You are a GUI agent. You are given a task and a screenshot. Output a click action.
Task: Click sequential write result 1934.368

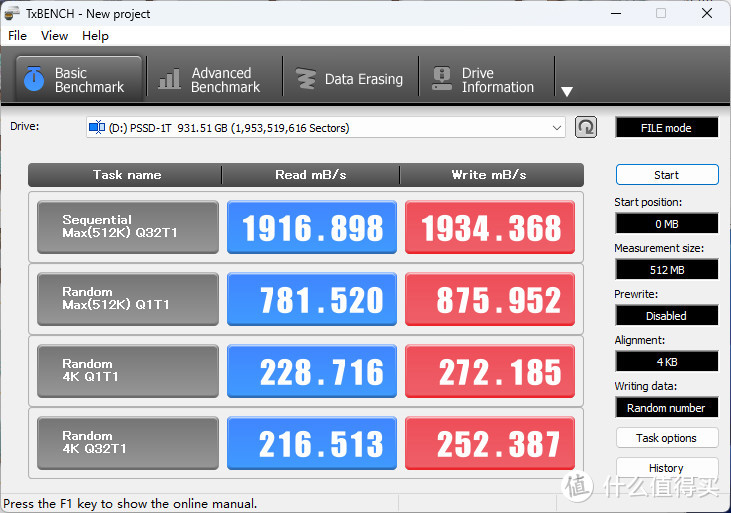(x=490, y=227)
